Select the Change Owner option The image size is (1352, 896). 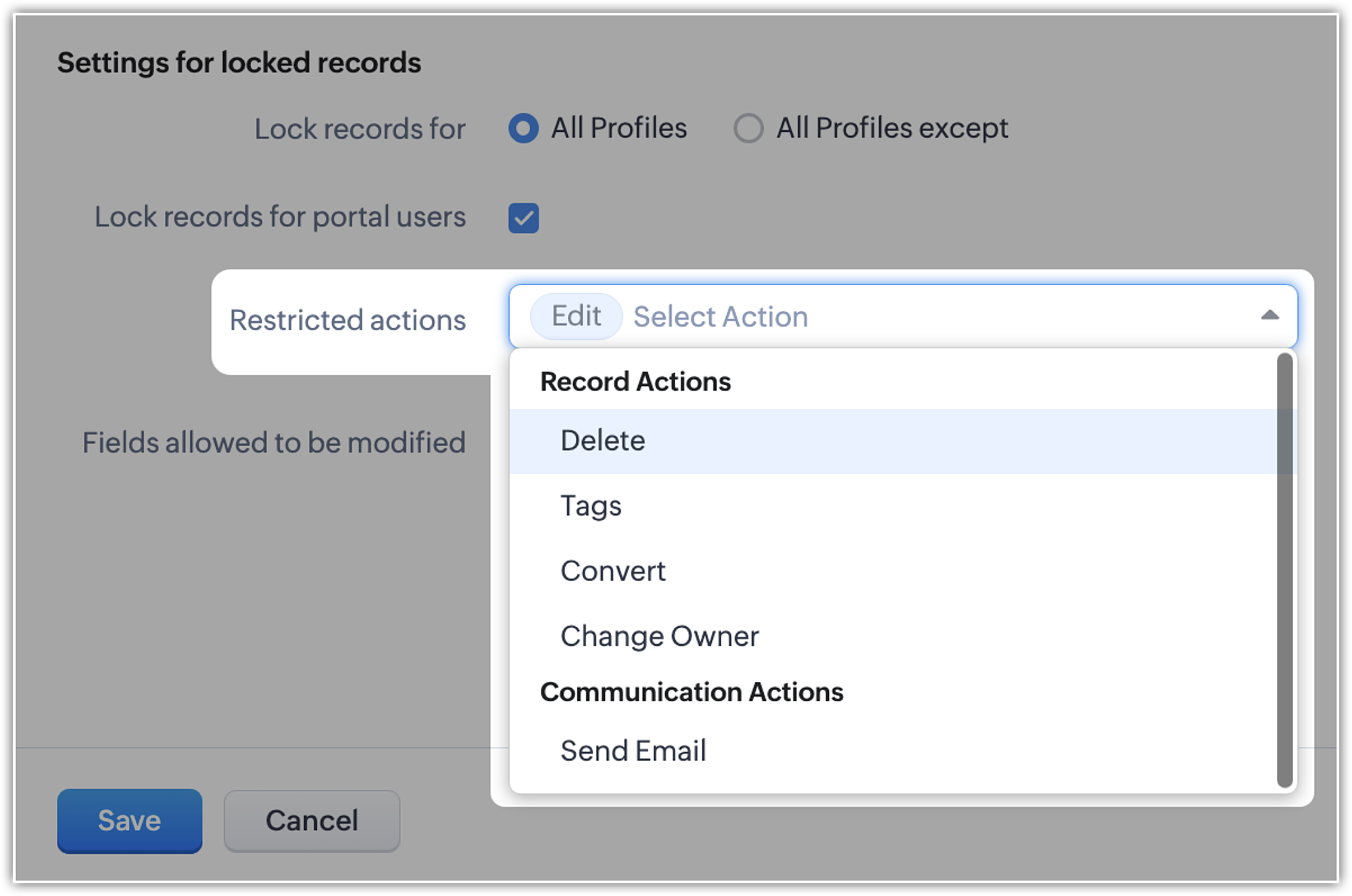click(659, 637)
